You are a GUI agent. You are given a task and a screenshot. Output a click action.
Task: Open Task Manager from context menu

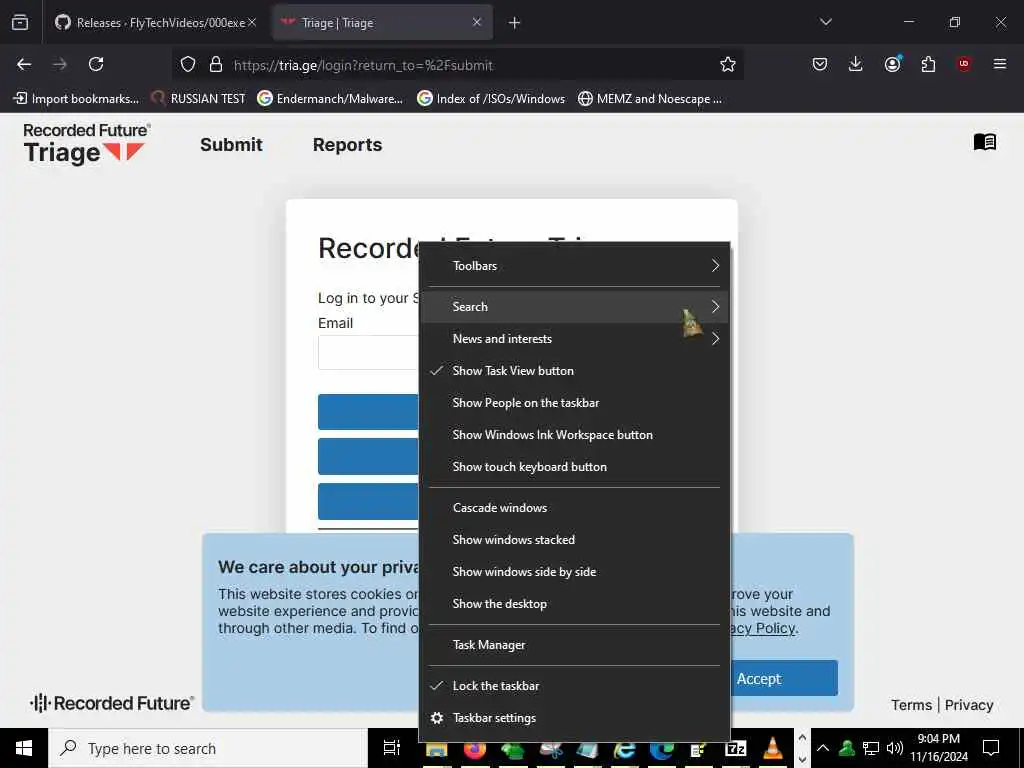[x=574, y=645]
